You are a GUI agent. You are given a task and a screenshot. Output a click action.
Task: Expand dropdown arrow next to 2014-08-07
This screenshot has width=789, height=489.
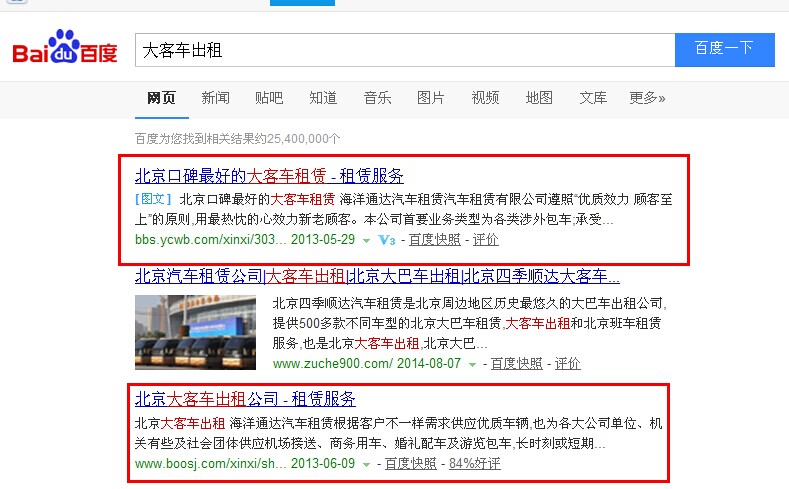(x=472, y=364)
